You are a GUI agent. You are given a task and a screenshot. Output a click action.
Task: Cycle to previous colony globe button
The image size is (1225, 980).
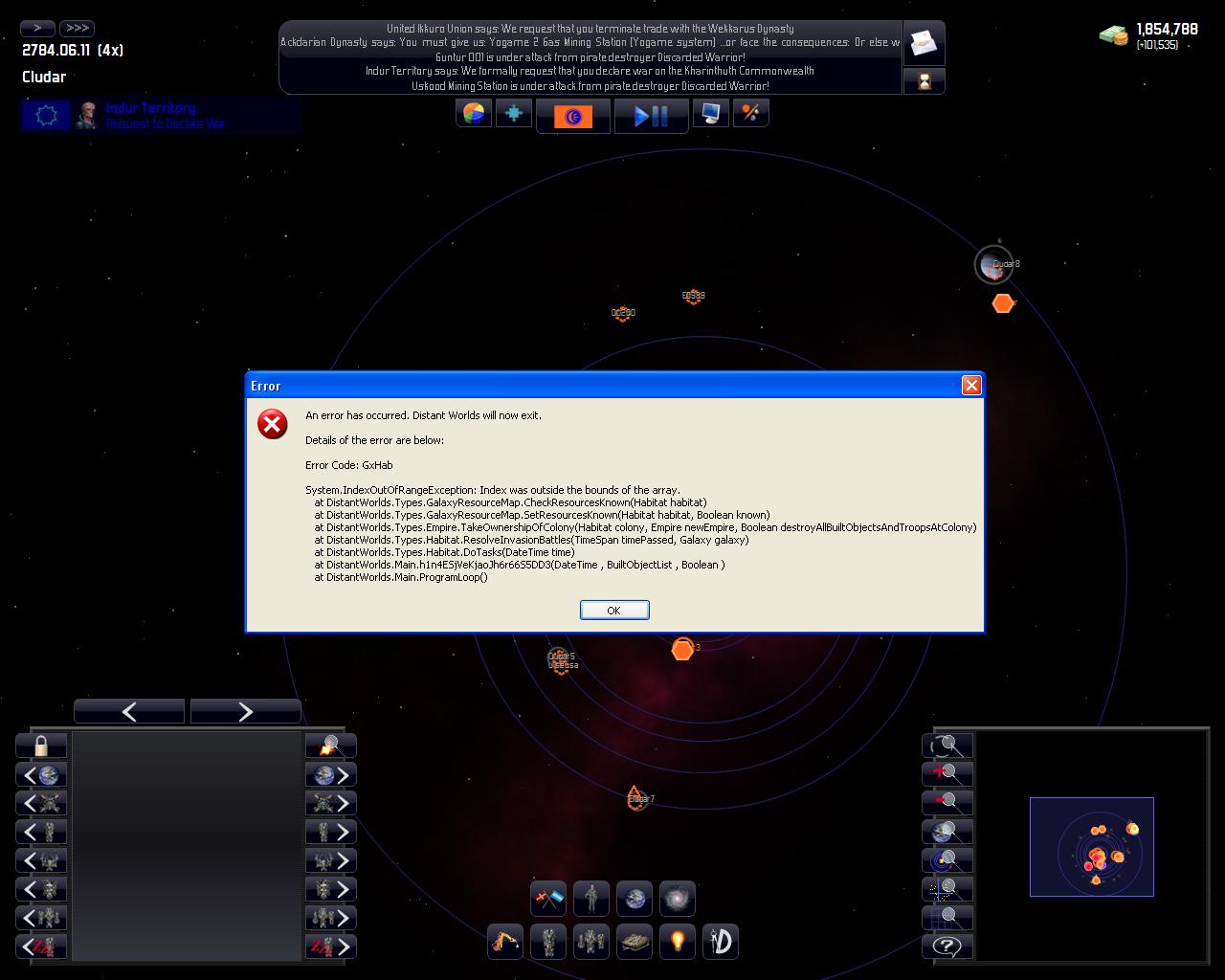coord(41,774)
